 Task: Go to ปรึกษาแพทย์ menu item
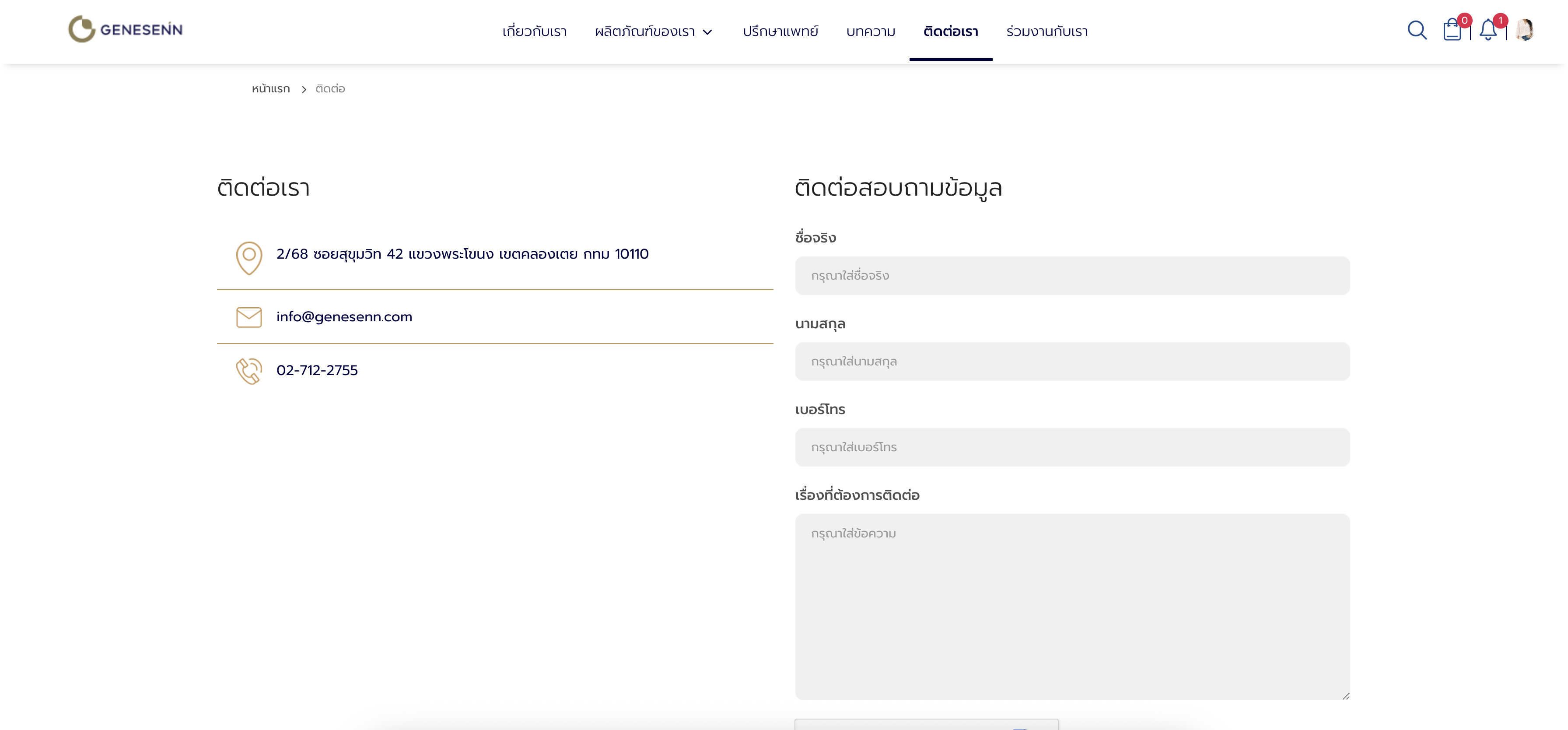coord(780,32)
